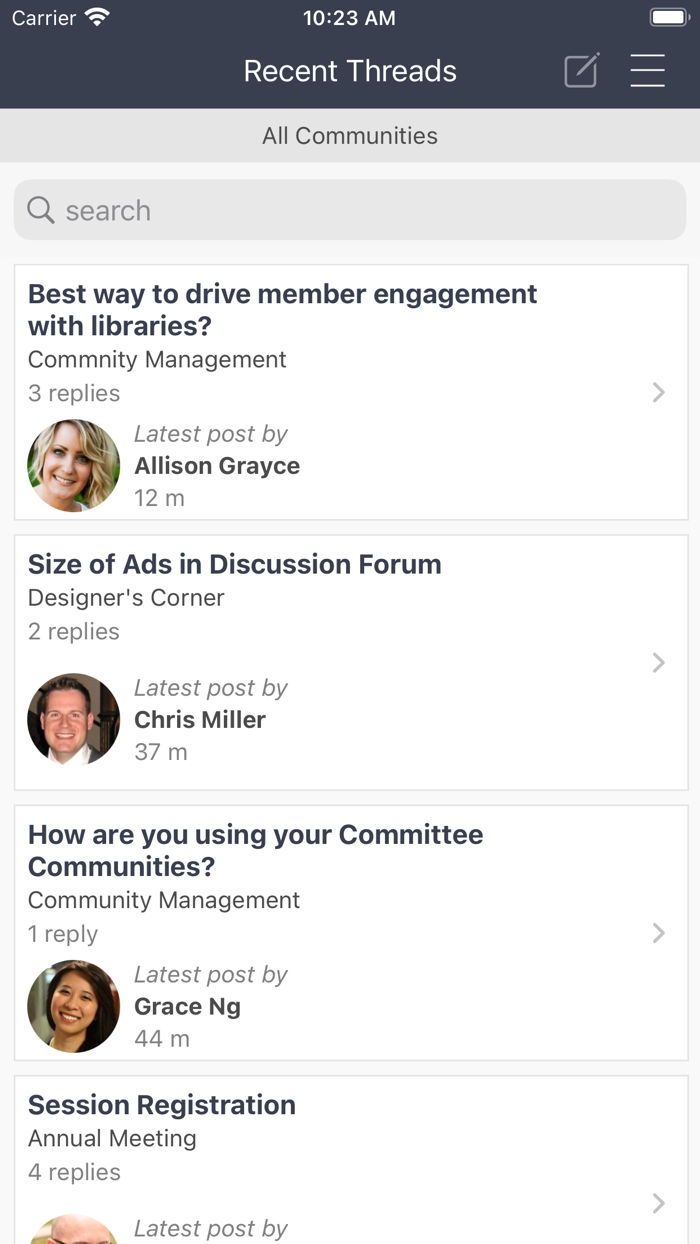Click the 3 replies count

74,392
